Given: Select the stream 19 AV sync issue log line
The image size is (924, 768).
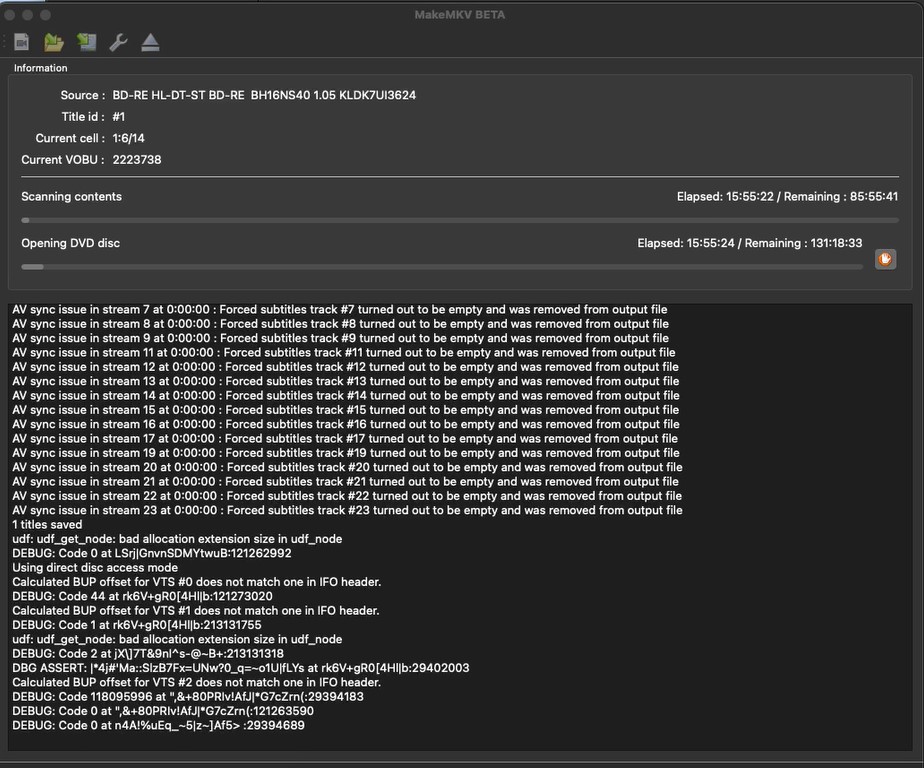Looking at the screenshot, I should click(x=345, y=453).
